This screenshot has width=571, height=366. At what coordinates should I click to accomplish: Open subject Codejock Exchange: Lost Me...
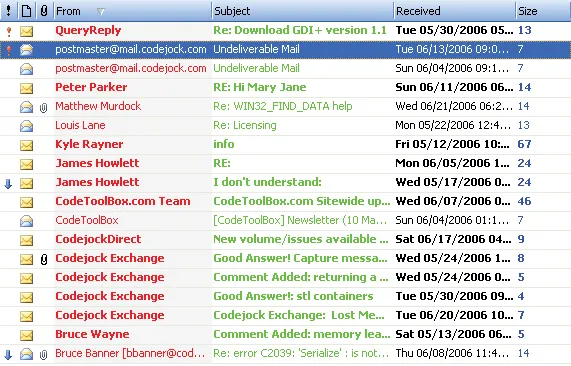point(299,315)
